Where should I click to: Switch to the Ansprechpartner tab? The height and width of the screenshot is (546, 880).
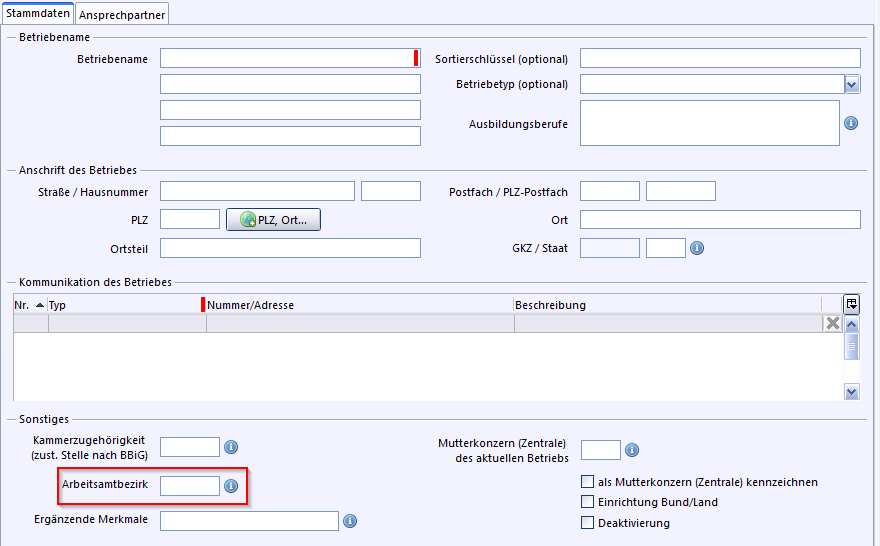click(x=123, y=14)
